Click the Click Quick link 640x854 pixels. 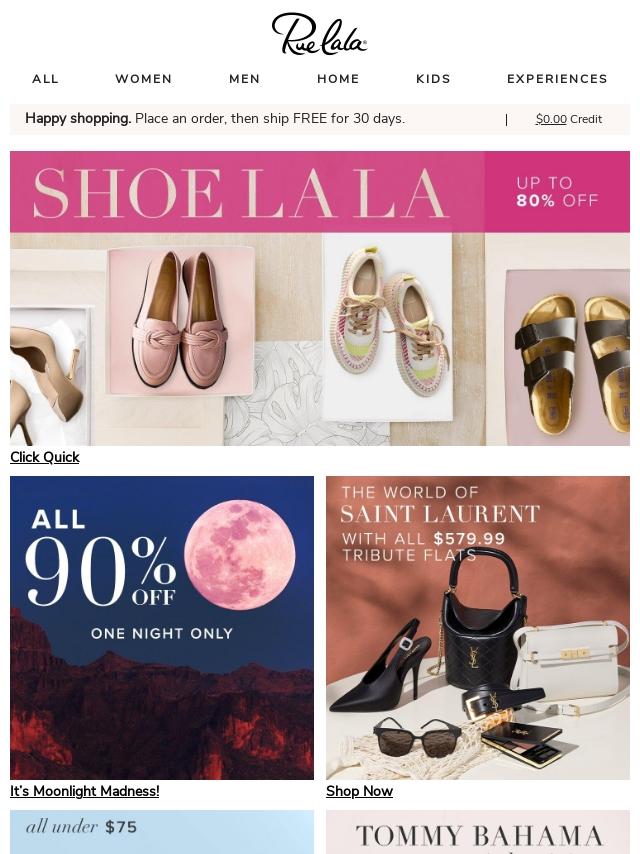45,458
